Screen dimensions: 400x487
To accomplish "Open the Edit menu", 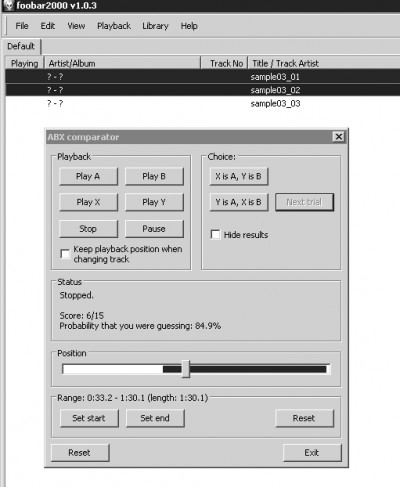I will pyautogui.click(x=48, y=26).
